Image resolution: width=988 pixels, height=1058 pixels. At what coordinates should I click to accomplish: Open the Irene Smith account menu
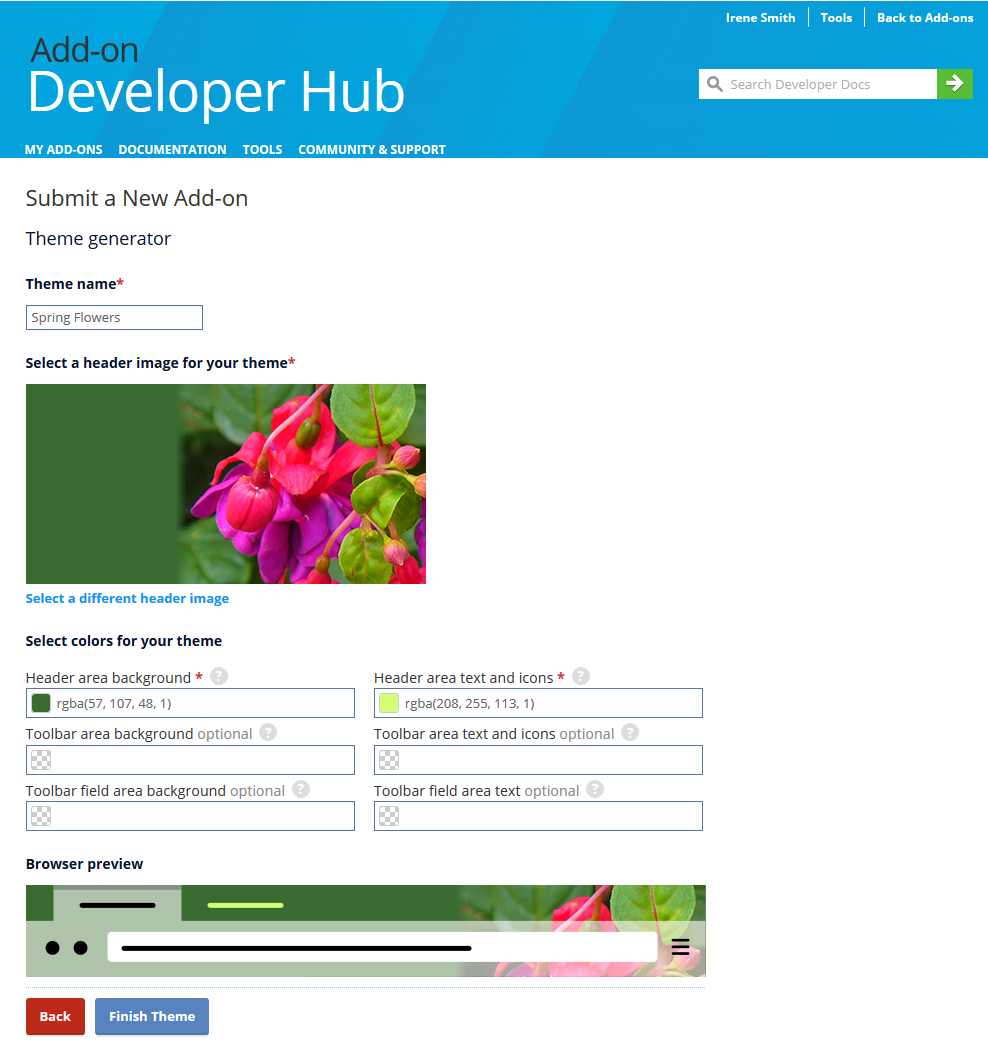click(x=760, y=17)
